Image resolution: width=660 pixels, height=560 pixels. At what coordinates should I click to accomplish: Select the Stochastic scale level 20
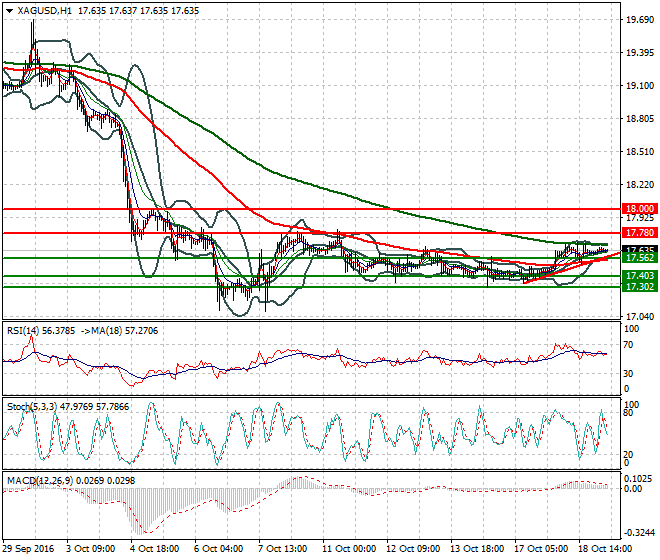(x=628, y=455)
